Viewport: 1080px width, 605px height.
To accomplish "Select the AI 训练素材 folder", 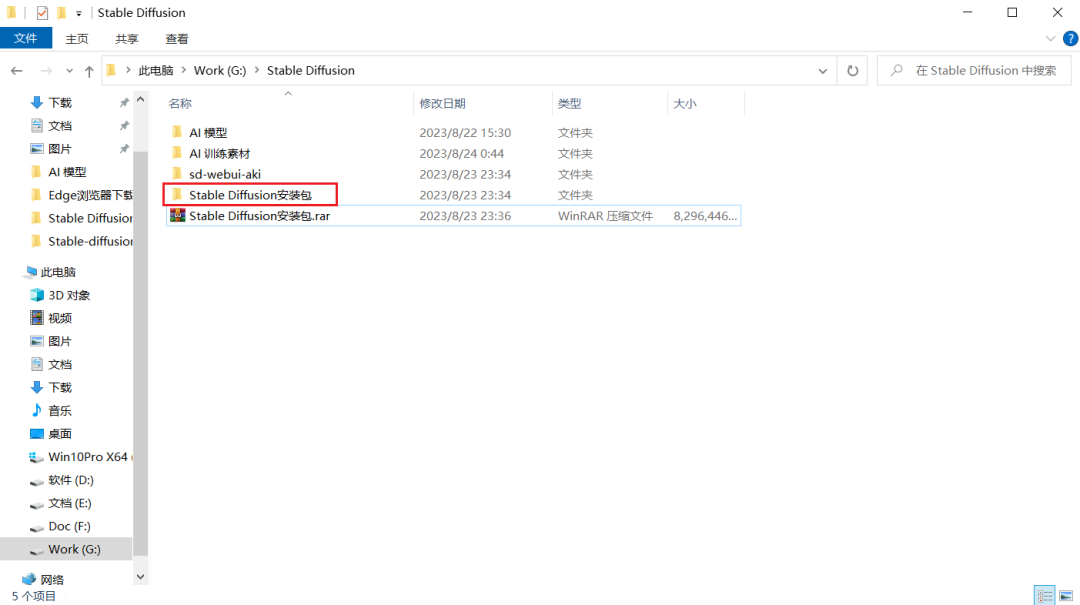I will point(220,153).
